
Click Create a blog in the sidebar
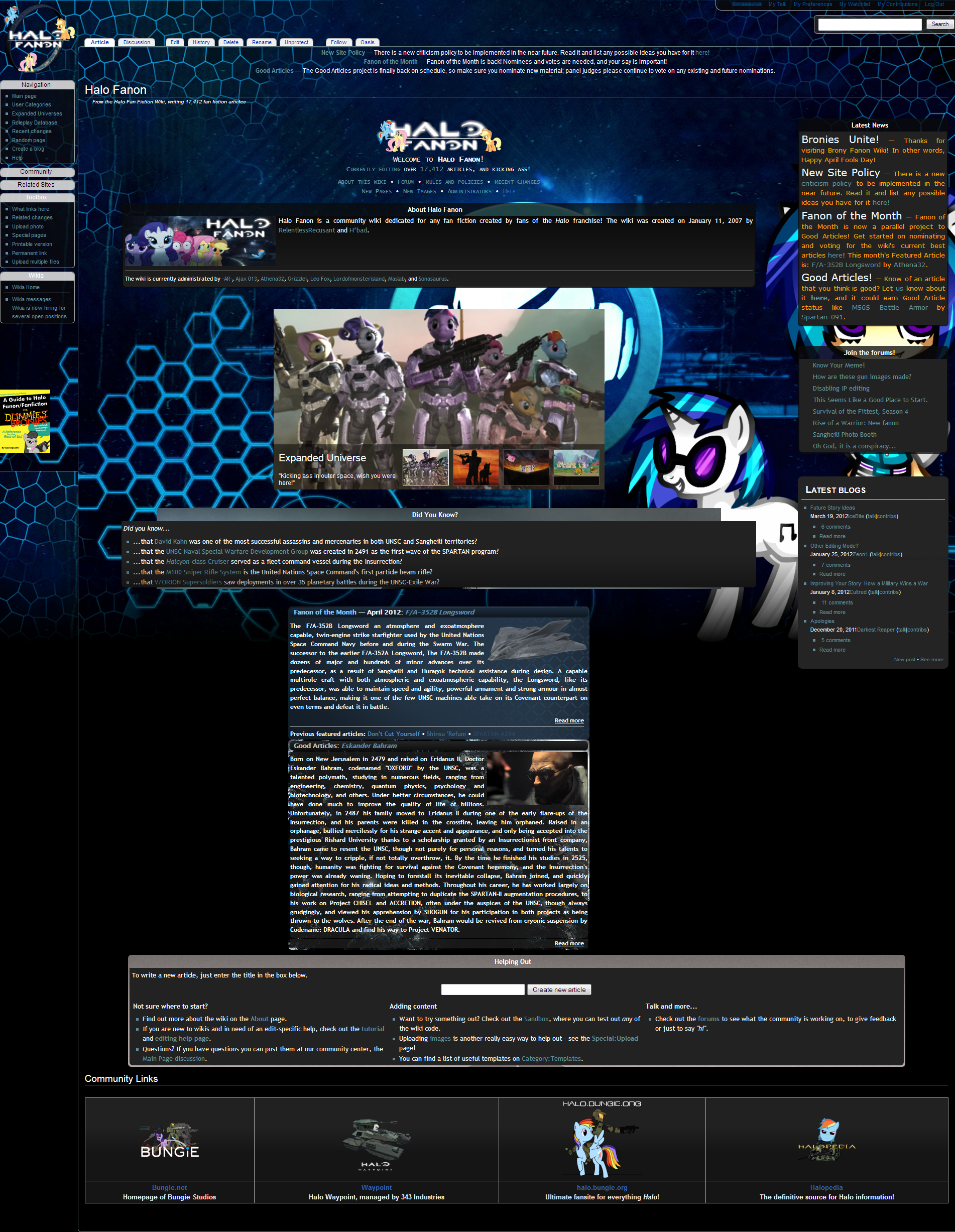28,149
